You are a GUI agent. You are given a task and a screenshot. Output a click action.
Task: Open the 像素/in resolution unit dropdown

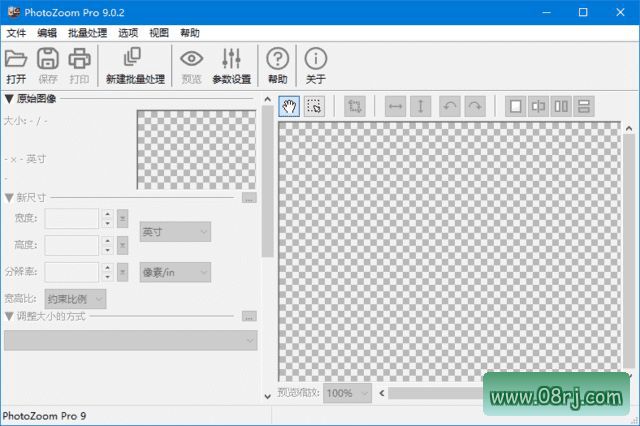175,272
